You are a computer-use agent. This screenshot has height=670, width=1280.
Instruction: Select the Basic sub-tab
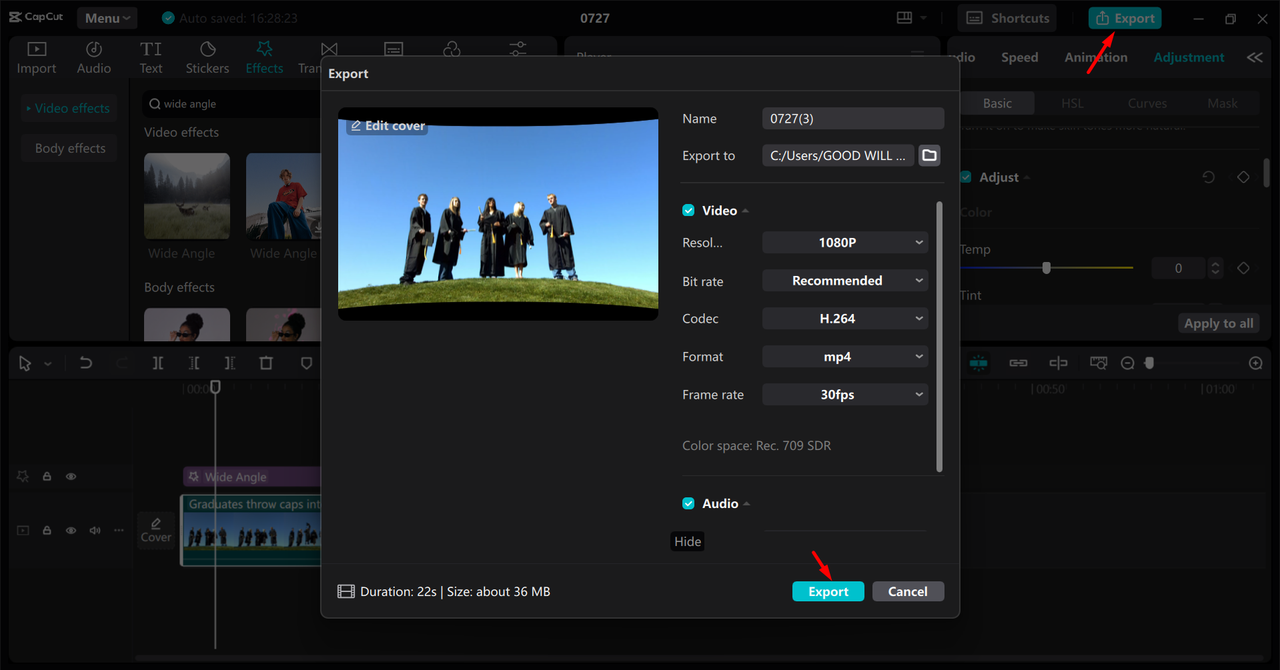(997, 103)
